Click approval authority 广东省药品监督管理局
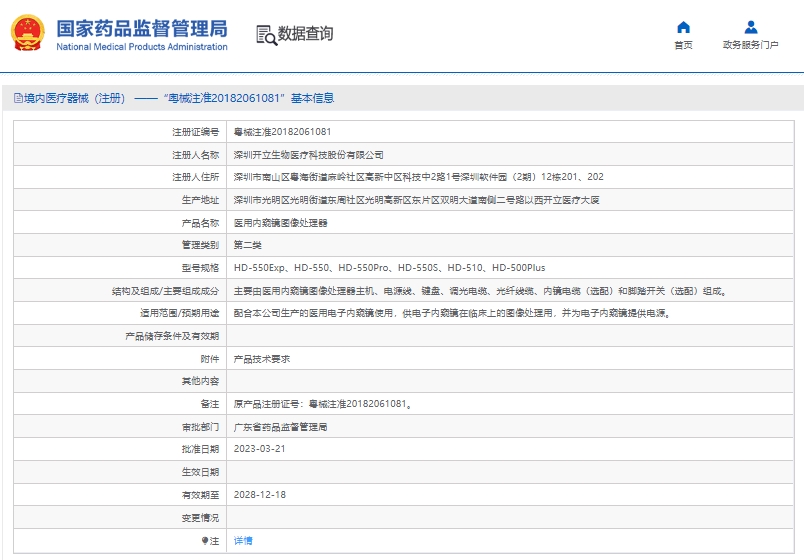This screenshot has height=560, width=804. 280,426
